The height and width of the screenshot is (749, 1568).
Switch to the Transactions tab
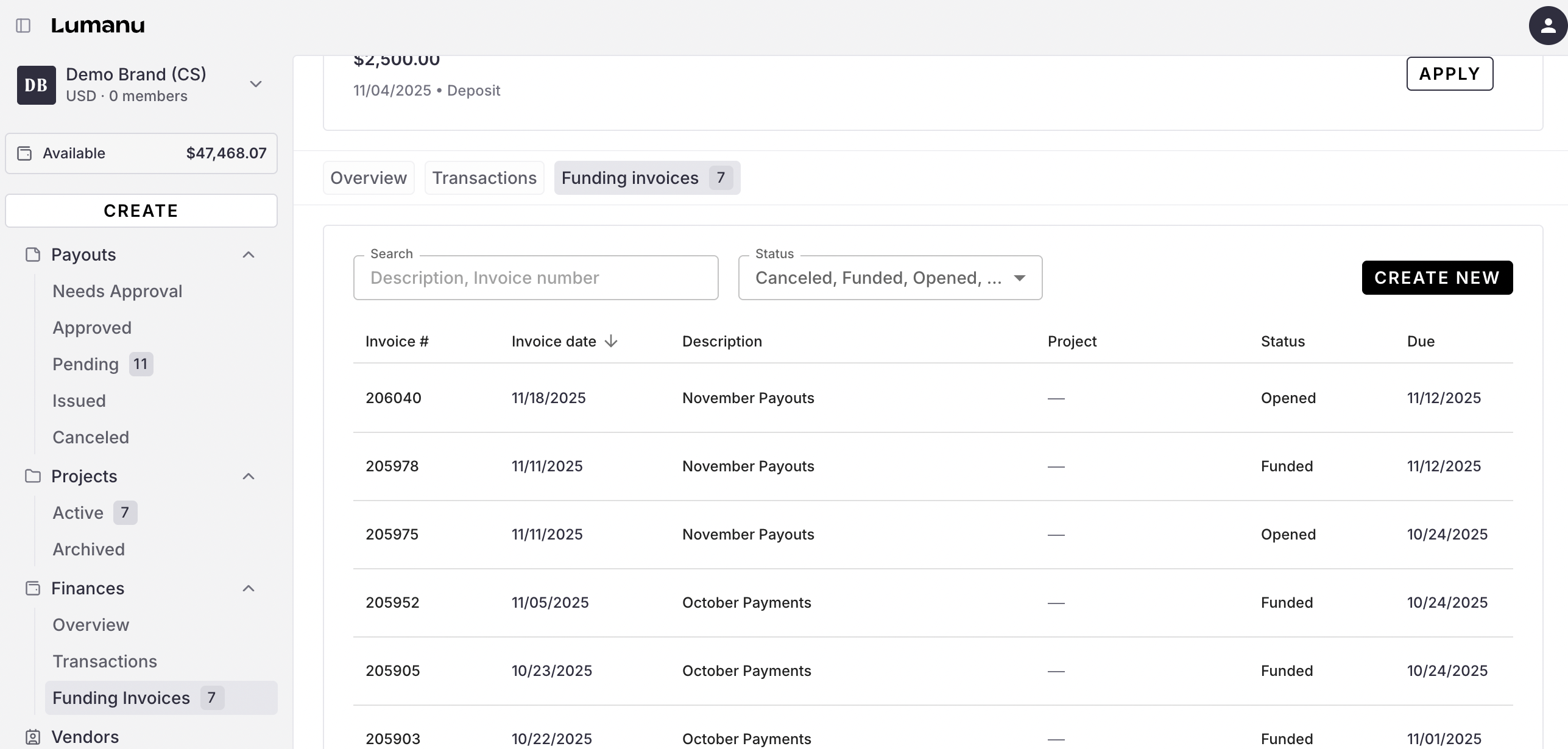pyautogui.click(x=484, y=178)
